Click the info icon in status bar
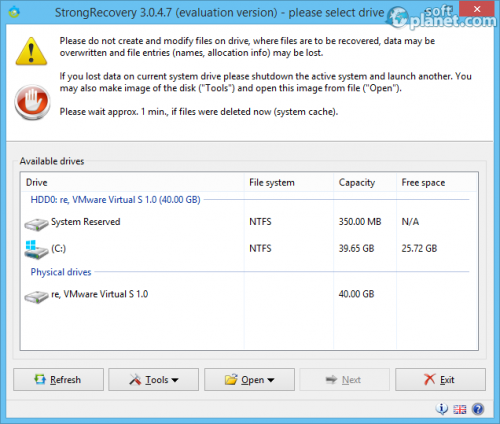Screen dimensions: 500x424 [442, 409]
